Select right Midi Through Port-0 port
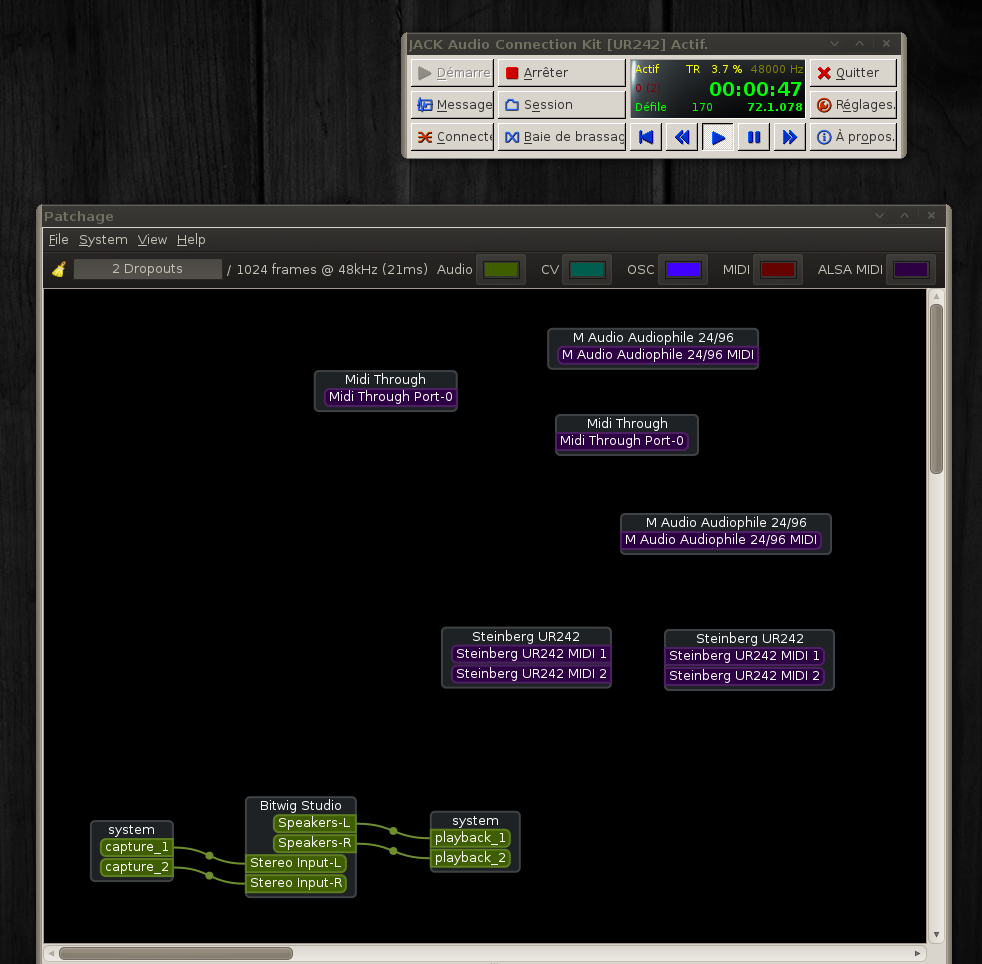The image size is (982, 964). 622,441
